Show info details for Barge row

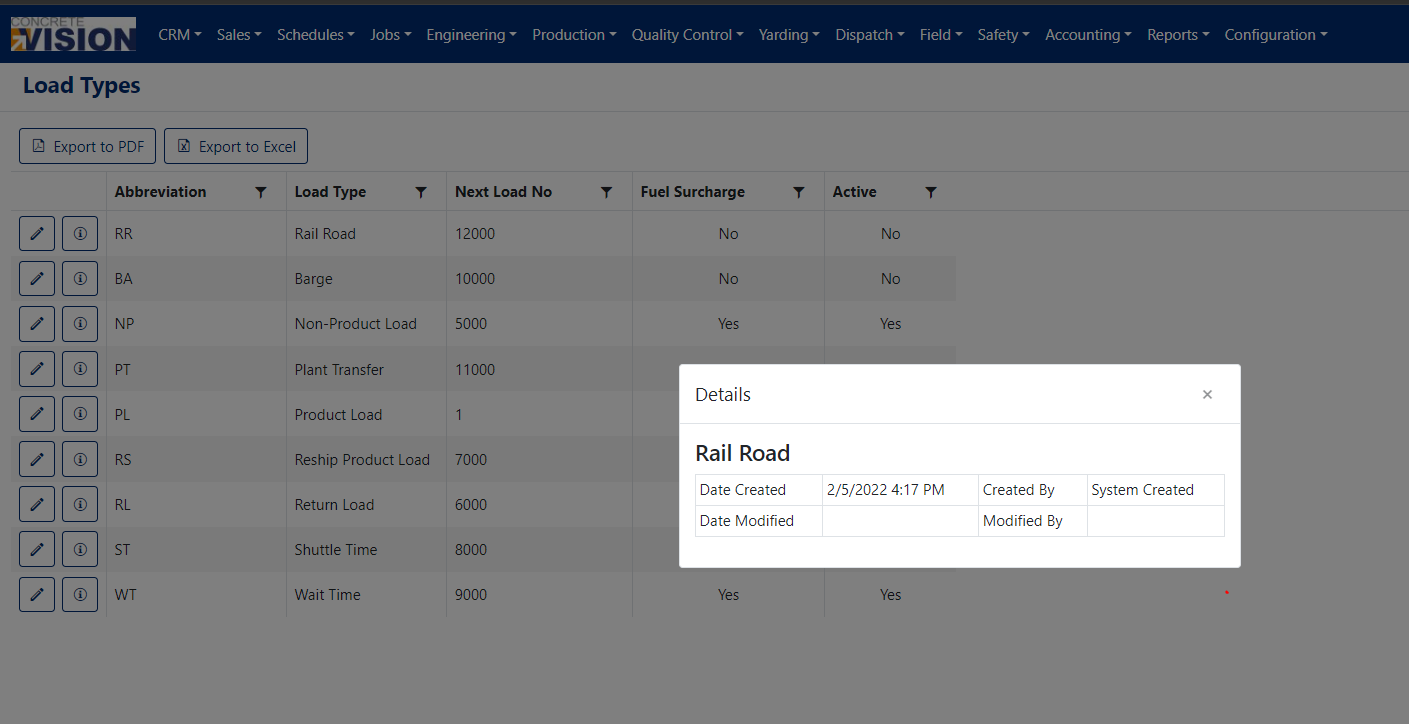80,278
